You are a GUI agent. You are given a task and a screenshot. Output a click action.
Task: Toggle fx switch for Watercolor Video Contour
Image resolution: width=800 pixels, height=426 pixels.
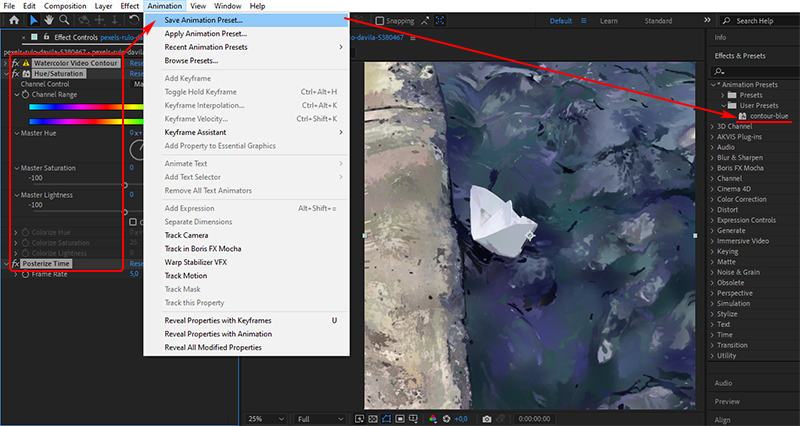coord(15,63)
